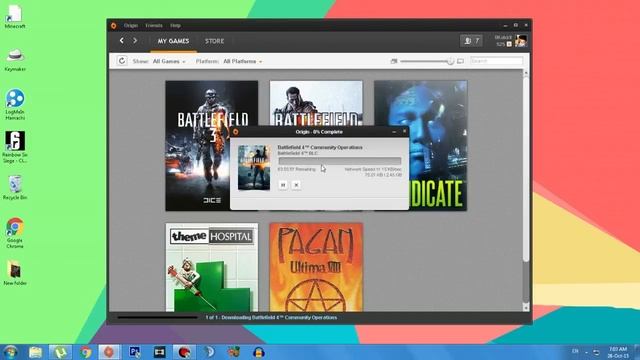Click the library vertical scrollbar

pos(526,169)
